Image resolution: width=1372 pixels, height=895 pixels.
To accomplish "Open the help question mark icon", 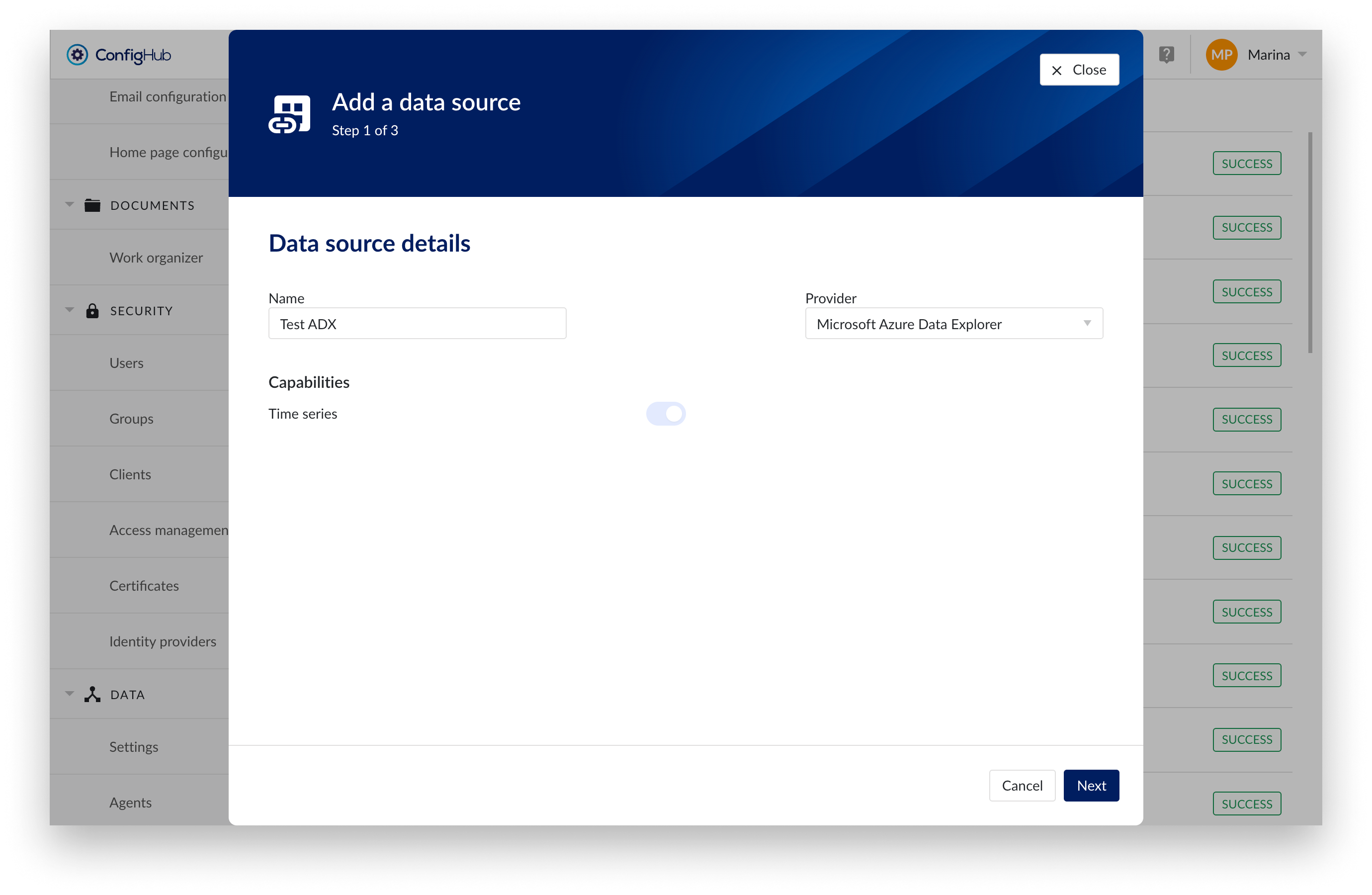I will [x=1167, y=55].
